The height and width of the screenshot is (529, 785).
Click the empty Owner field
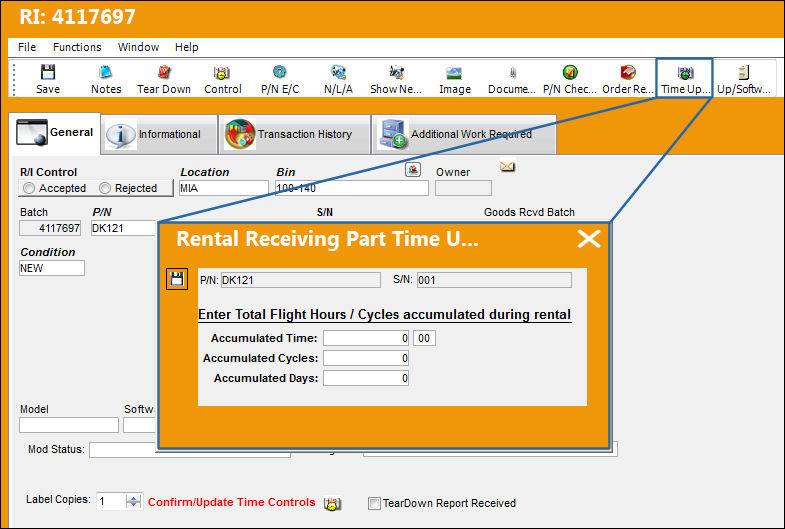click(463, 188)
